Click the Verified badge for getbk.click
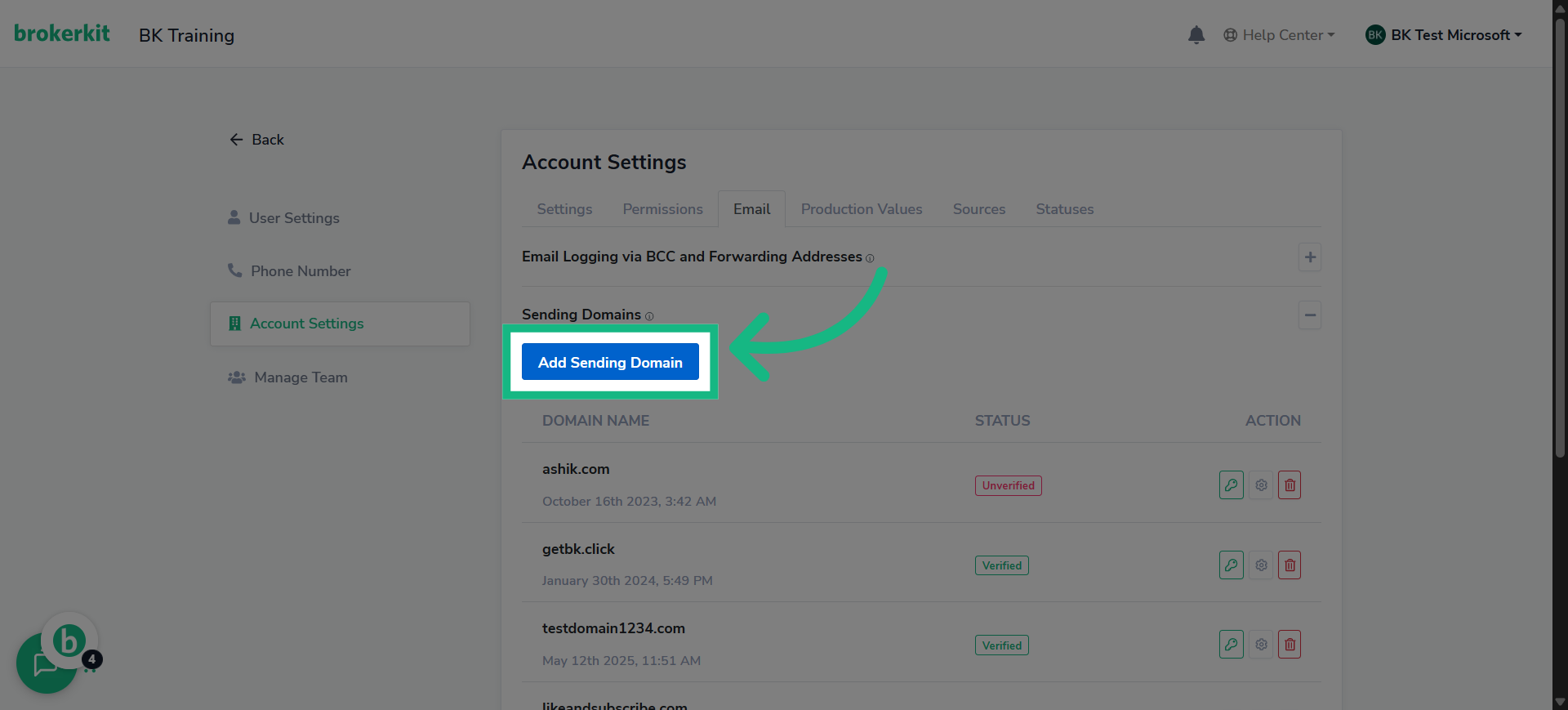The width and height of the screenshot is (1568, 710). [1001, 565]
